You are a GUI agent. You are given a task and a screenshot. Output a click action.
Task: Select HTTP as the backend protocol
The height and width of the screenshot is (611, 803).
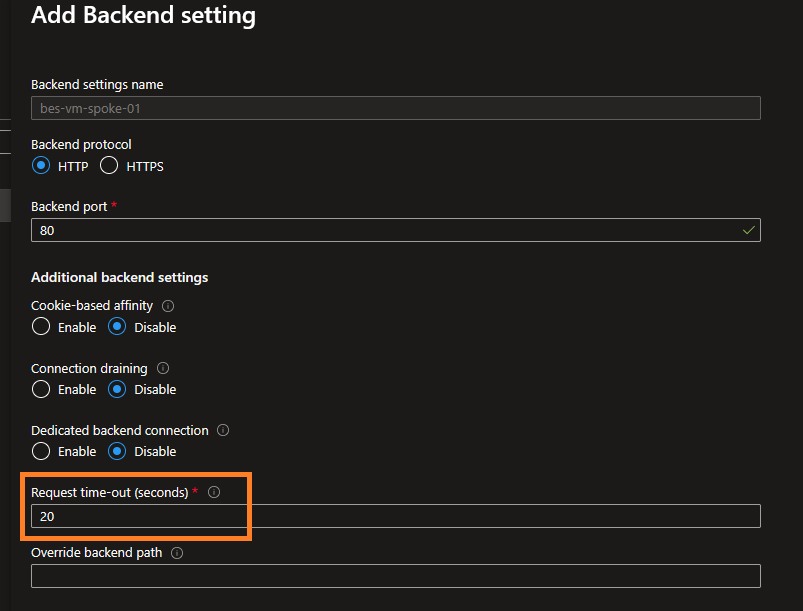pos(41,166)
